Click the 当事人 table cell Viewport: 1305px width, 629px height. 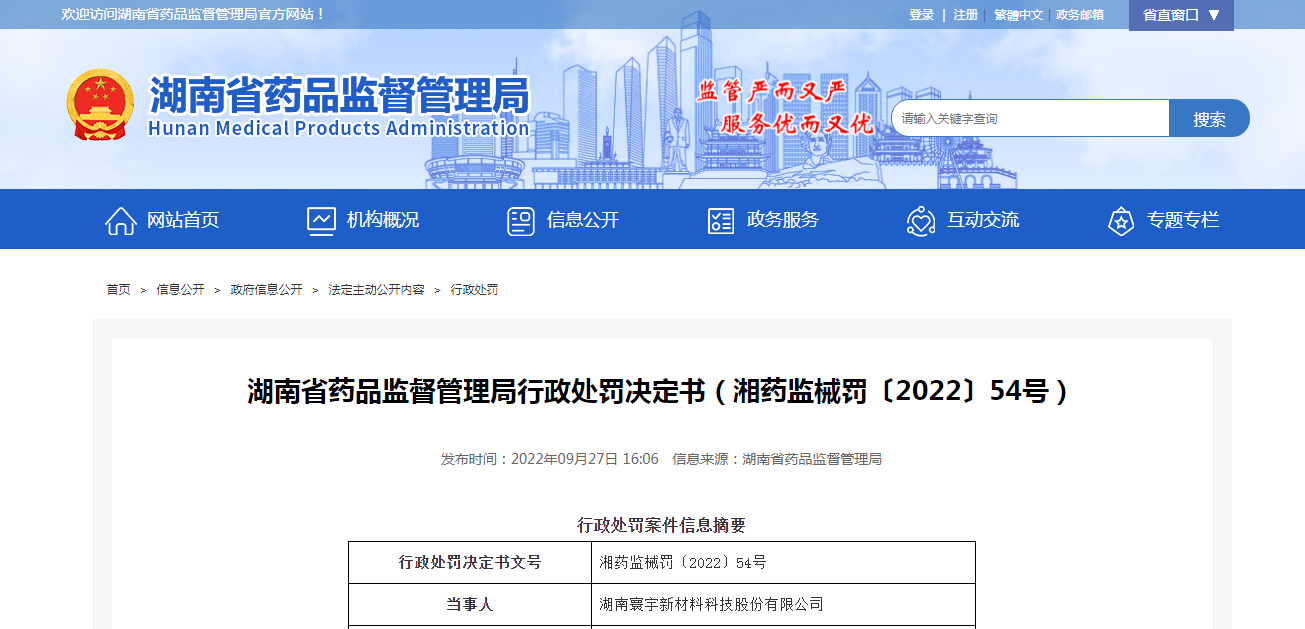pos(470,605)
